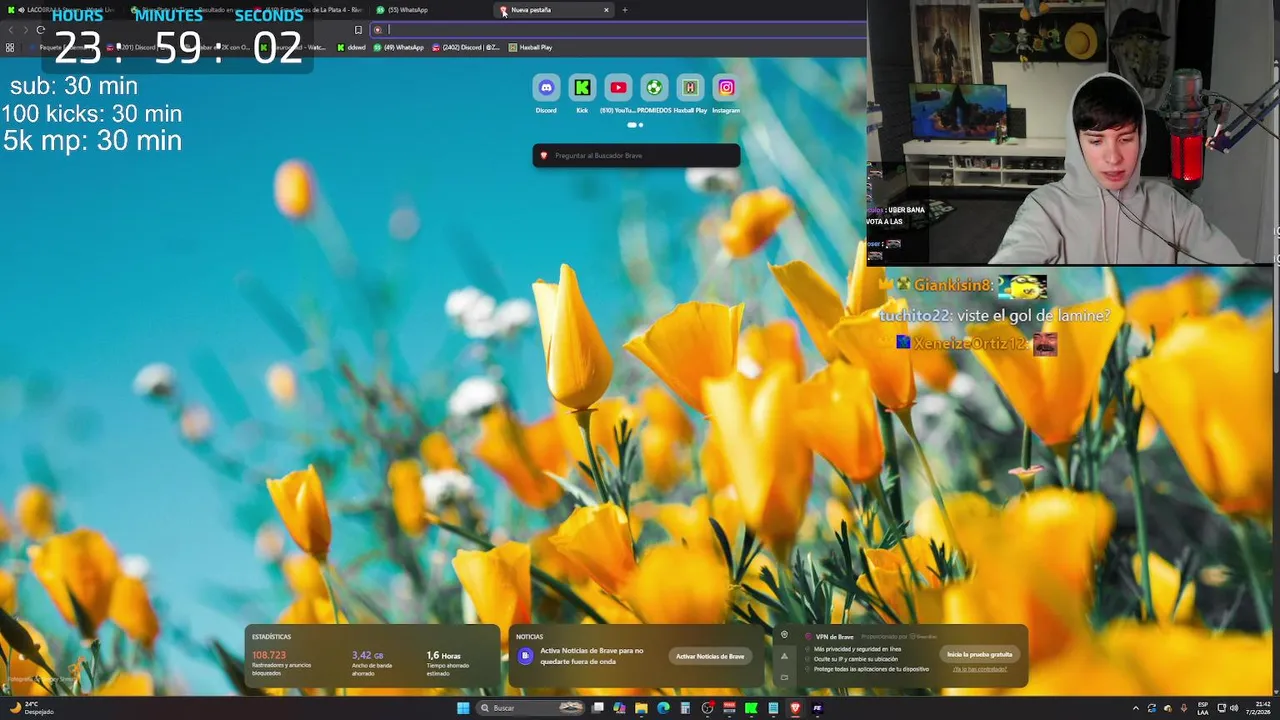Open the Windows Start menu
Viewport: 1280px width, 720px height.
tap(463, 708)
